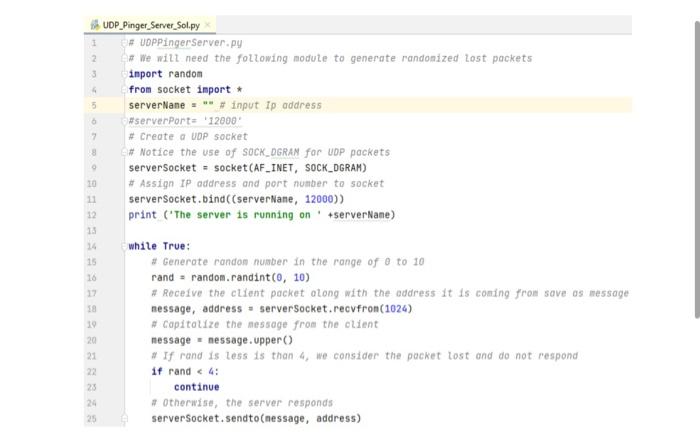
Task: Click '# Otherwise, the server responds' comment
Action: coord(242,403)
